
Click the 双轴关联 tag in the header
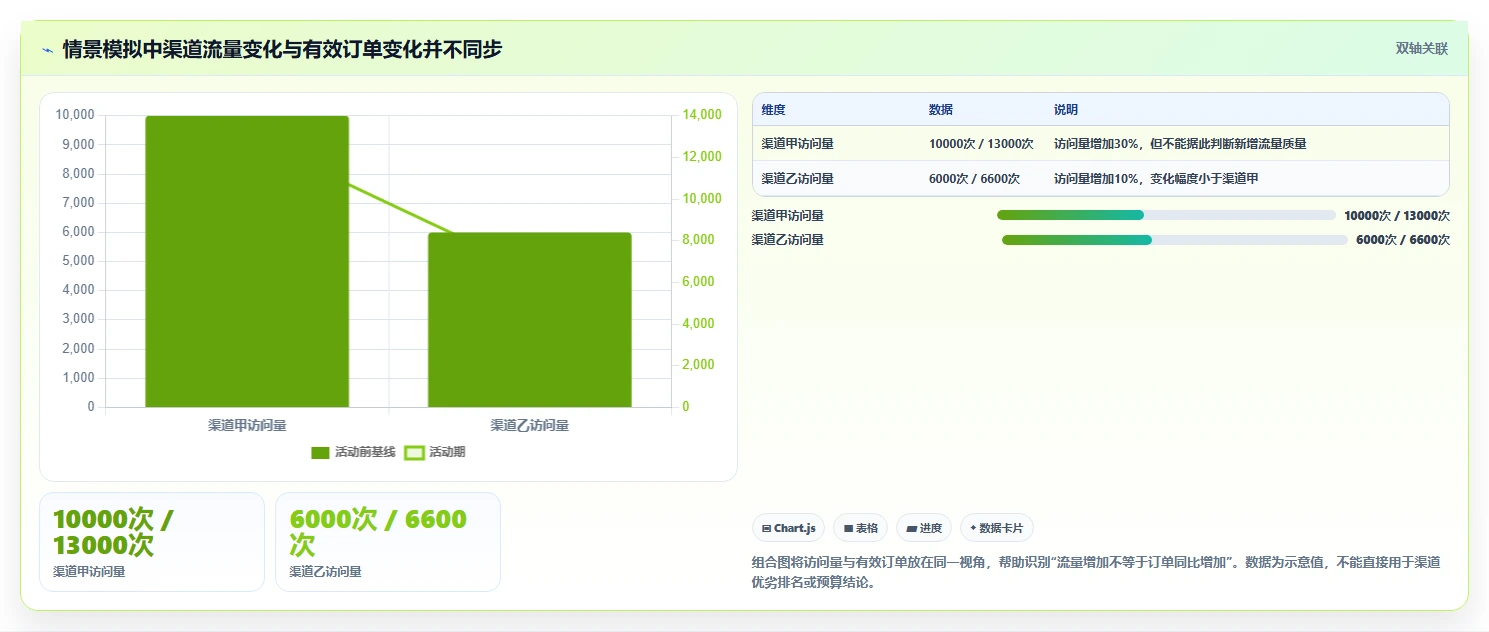pyautogui.click(x=1421, y=48)
